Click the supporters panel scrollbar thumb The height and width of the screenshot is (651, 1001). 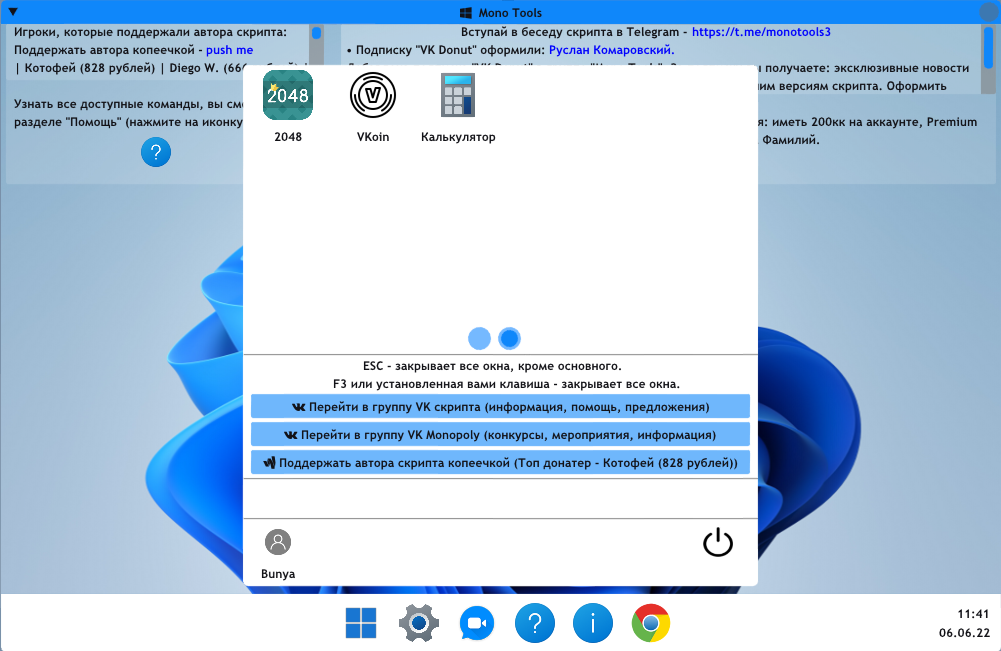(x=316, y=33)
